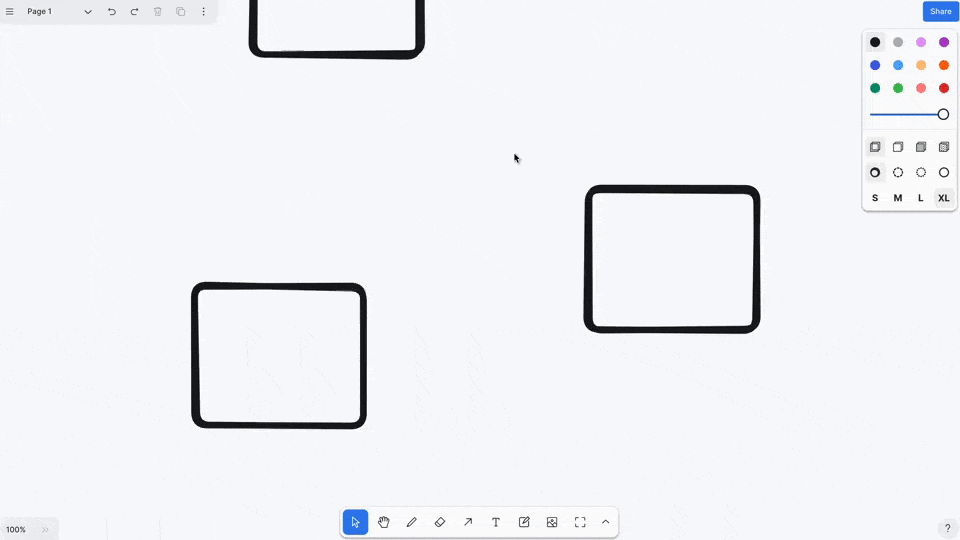The height and width of the screenshot is (540, 960).
Task: Click the undo arrow
Action: pos(111,12)
